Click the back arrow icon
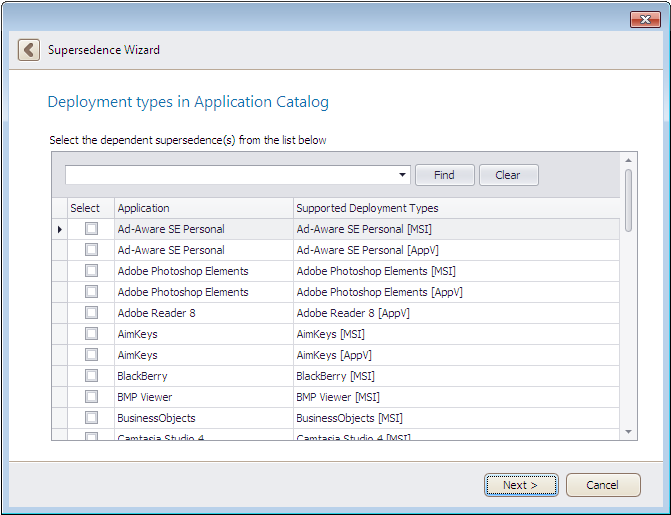Screen dimensions: 671x515 pyautogui.click(x=29, y=50)
